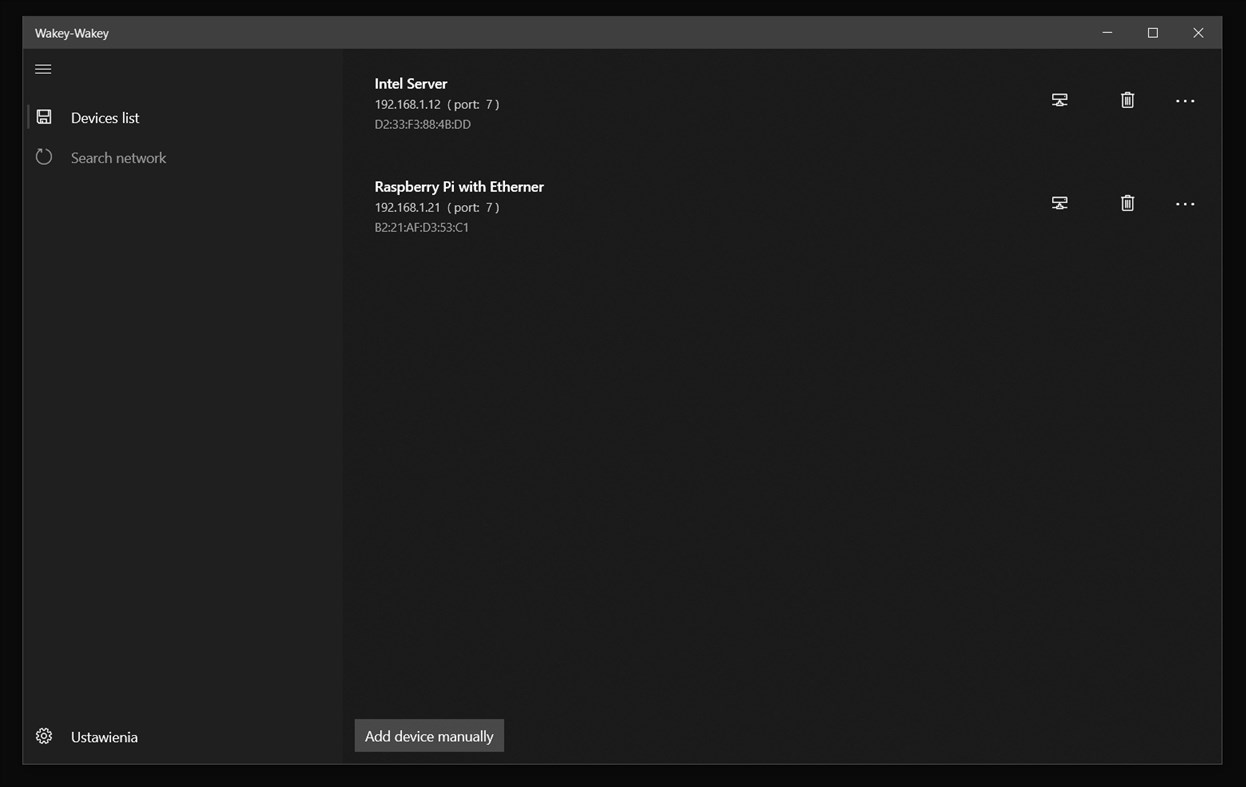Click the Ustawienia settings gear icon

tap(43, 735)
